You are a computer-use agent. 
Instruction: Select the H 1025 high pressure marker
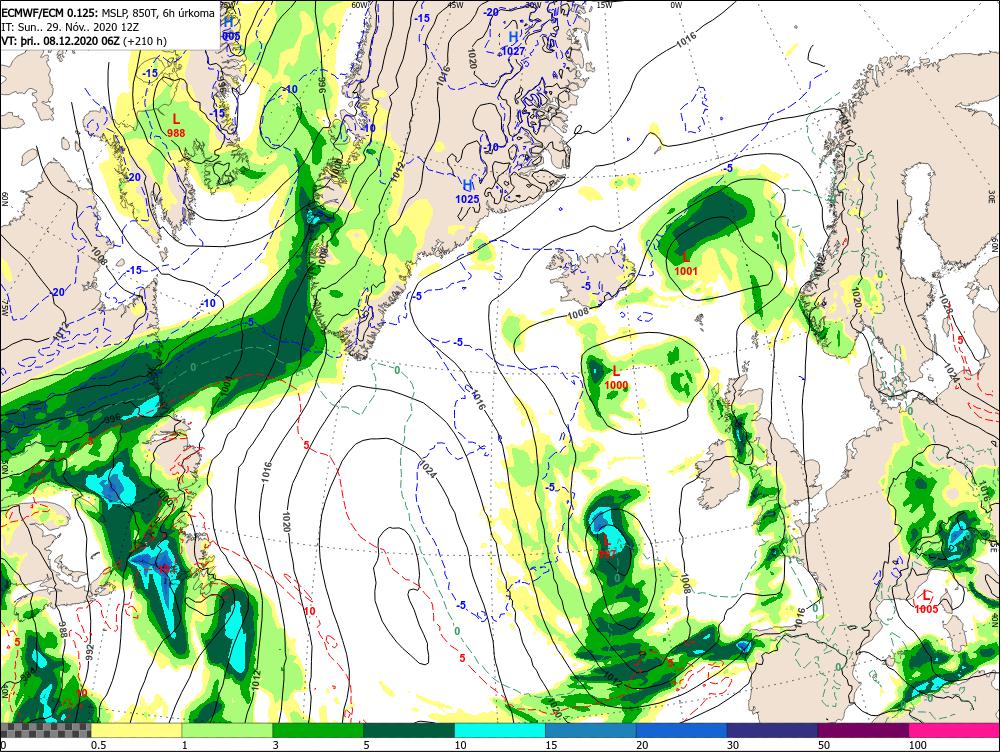click(x=467, y=191)
